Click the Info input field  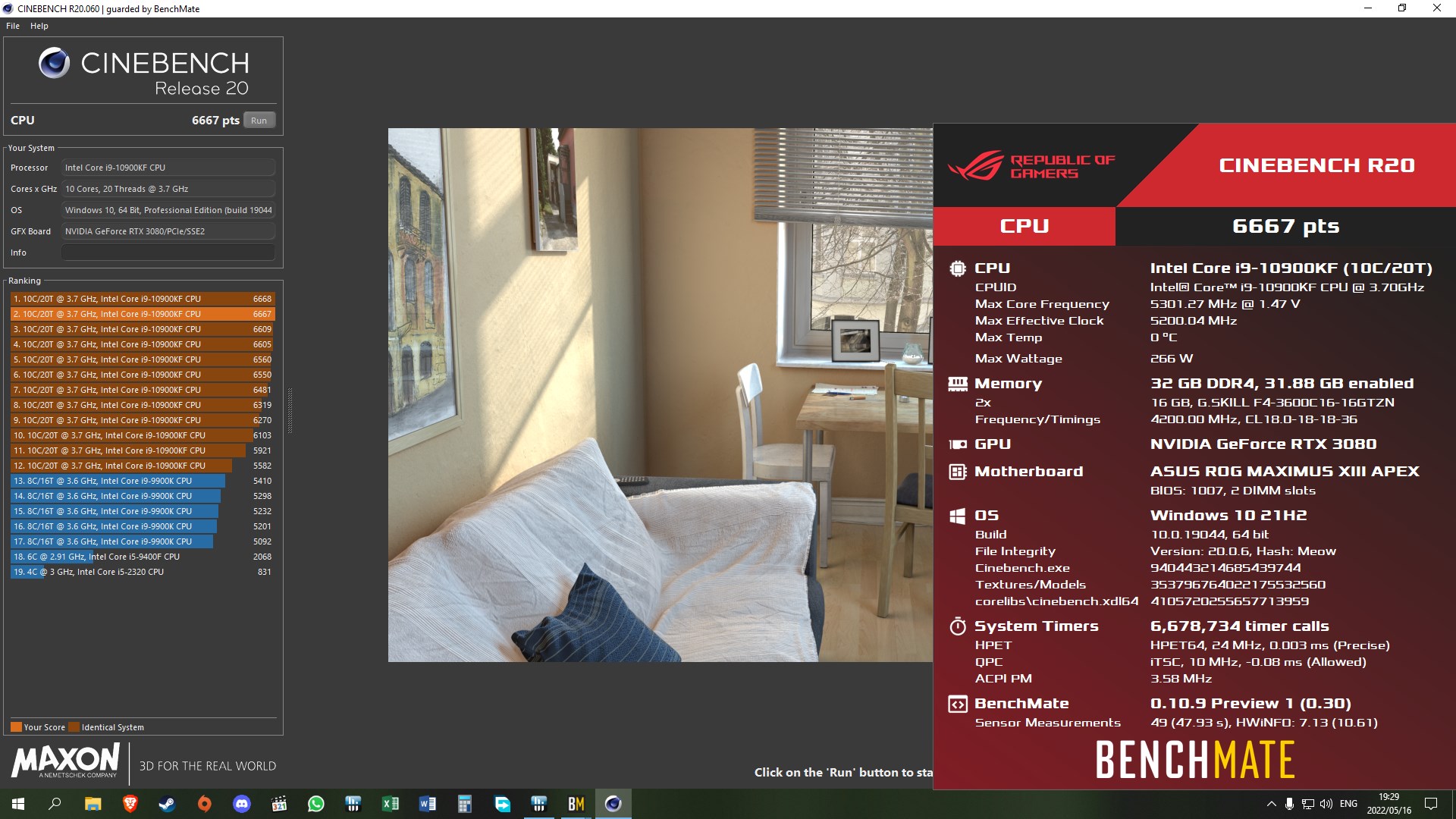(168, 253)
